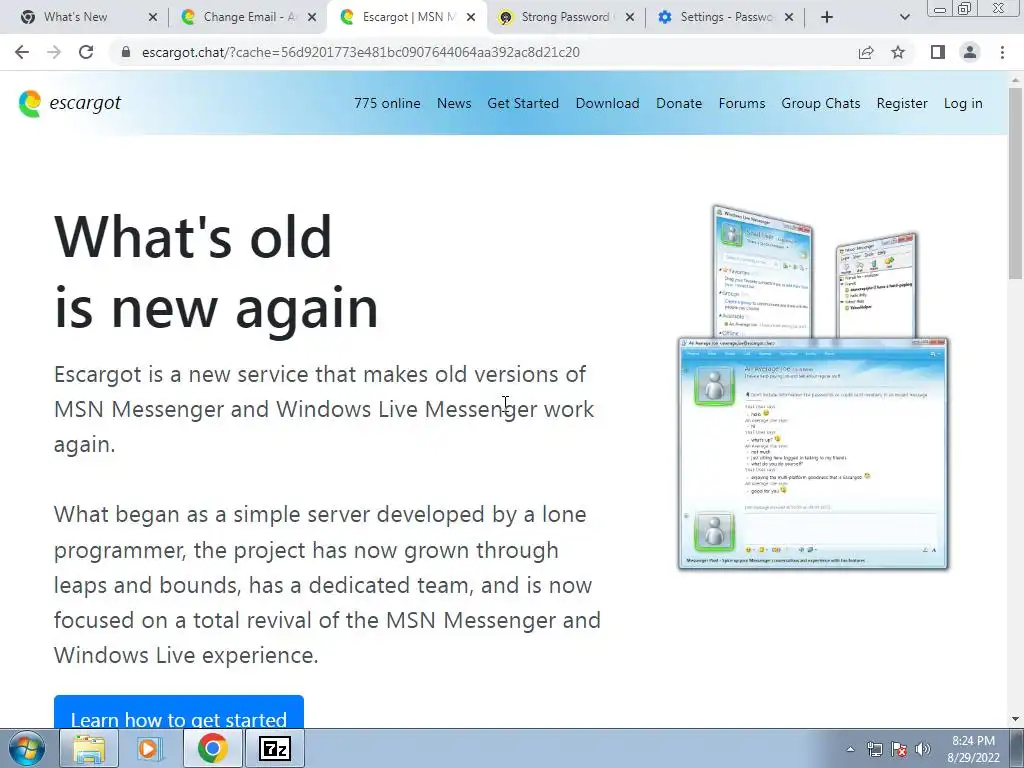Open Windows Explorer from the taskbar
The width and height of the screenshot is (1024, 768).
89,748
